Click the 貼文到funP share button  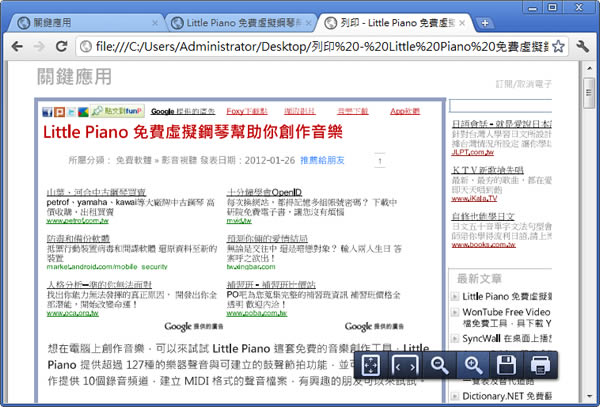[x=117, y=111]
